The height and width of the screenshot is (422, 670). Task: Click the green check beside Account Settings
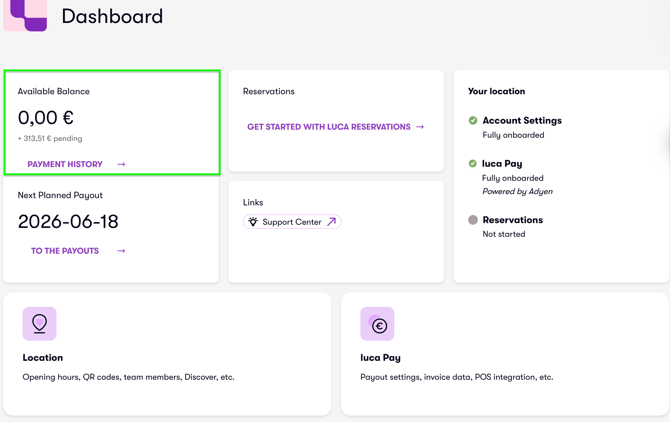coord(473,120)
